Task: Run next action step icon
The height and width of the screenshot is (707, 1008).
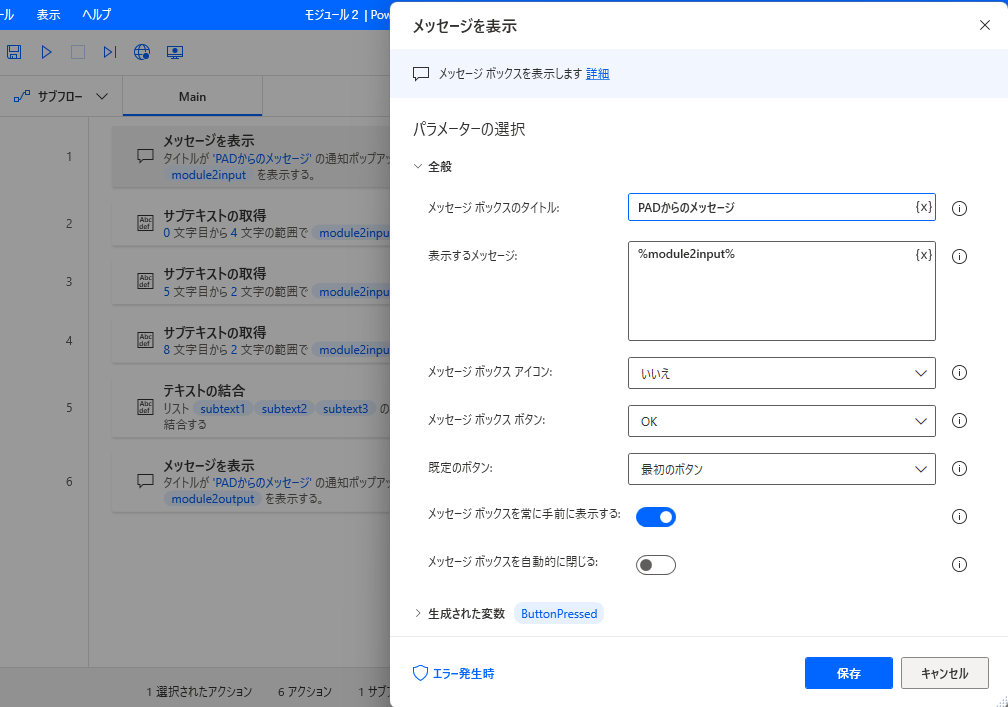Action: [x=110, y=52]
